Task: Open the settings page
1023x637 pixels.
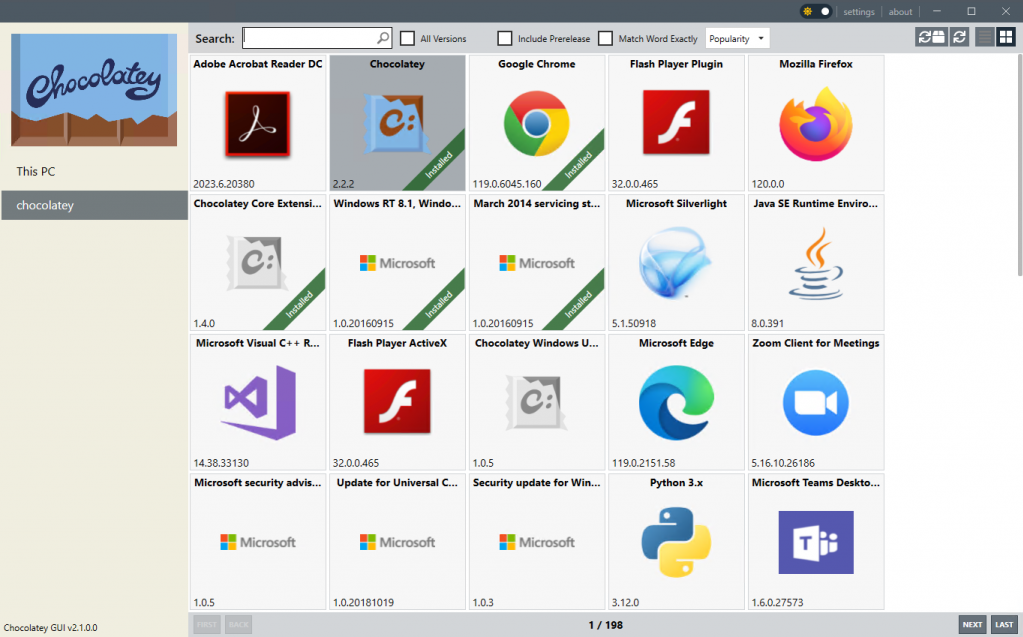Action: tap(859, 12)
